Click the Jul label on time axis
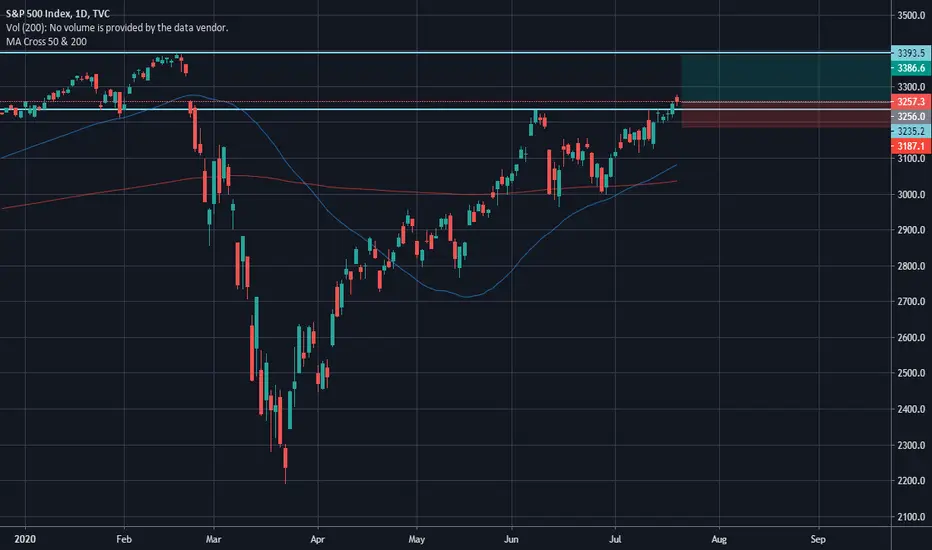Viewport: 932px width, 550px height. point(615,539)
